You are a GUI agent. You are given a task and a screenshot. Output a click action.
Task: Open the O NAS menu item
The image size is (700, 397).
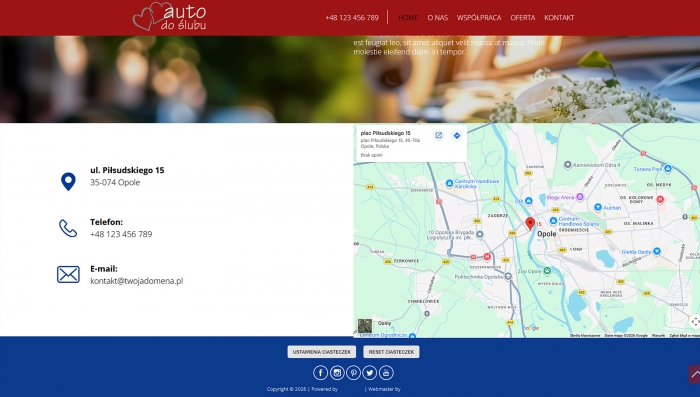(x=438, y=18)
